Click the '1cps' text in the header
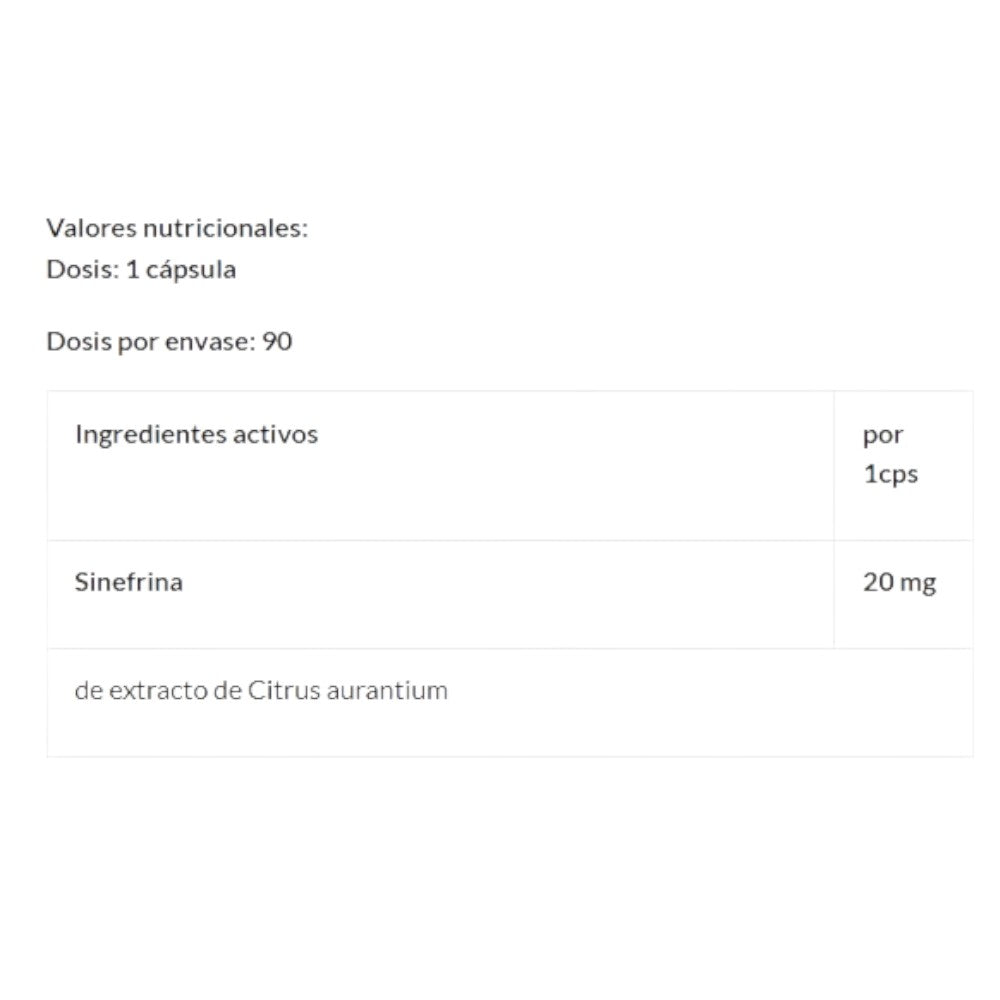This screenshot has width=1000, height=1000. point(890,474)
